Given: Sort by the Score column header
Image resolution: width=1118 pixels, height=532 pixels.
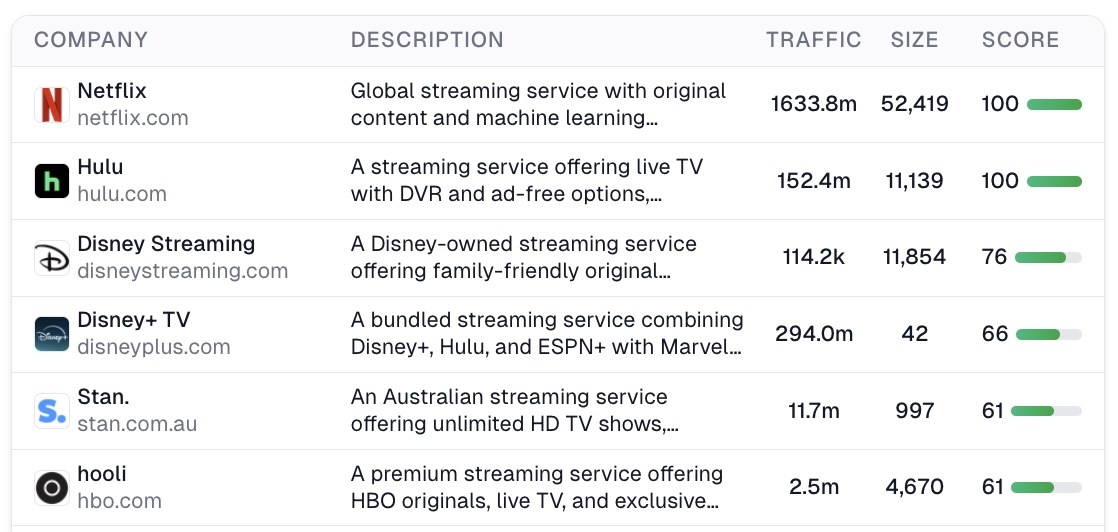Looking at the screenshot, I should pos(1020,40).
